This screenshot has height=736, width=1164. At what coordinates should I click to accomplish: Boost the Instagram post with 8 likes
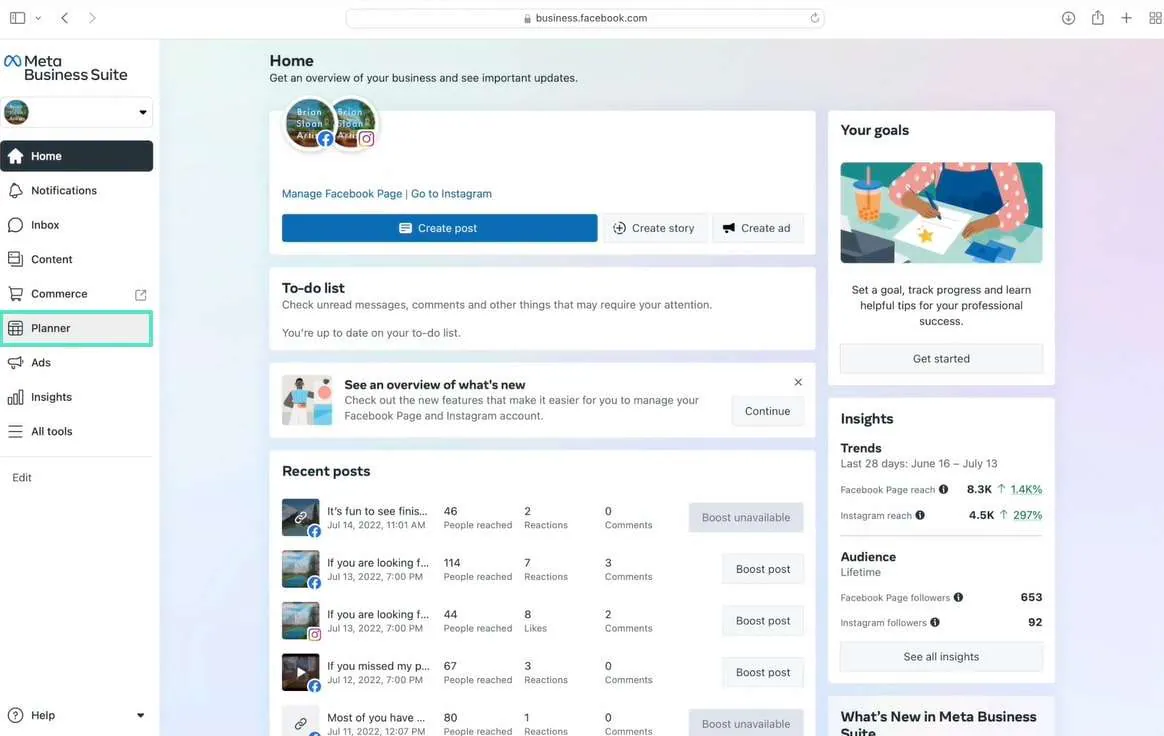(x=763, y=621)
